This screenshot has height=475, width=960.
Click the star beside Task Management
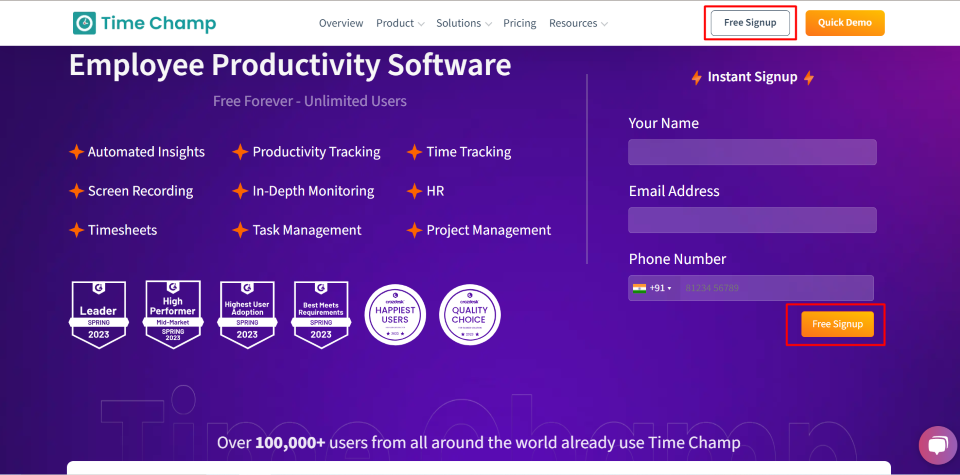coord(240,230)
